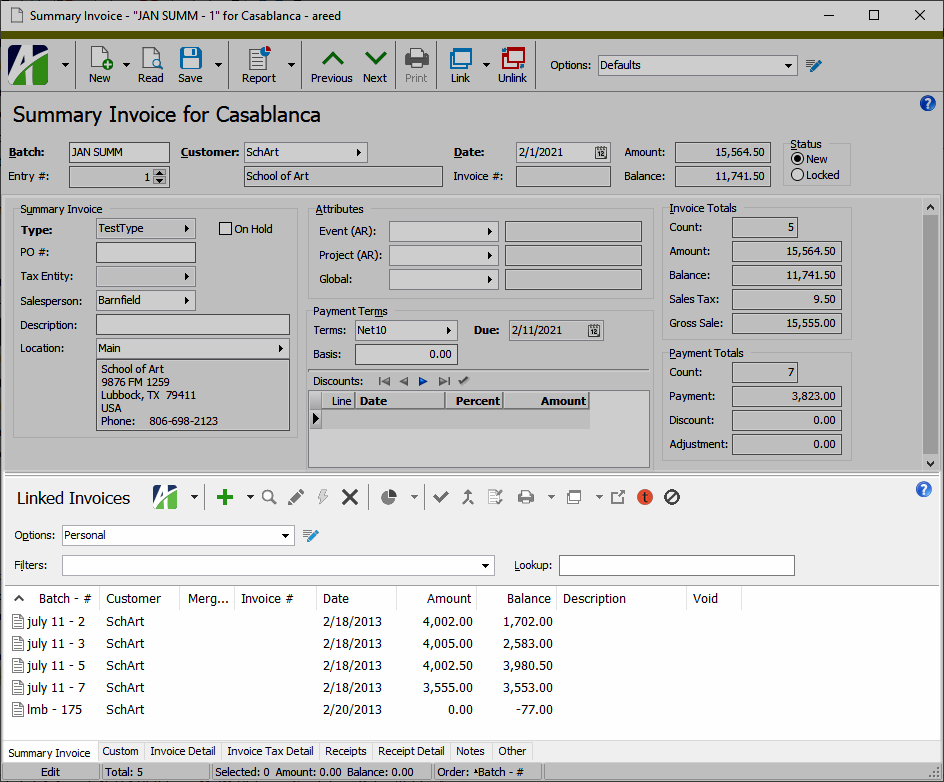Enable the On Hold checkbox

(225, 228)
